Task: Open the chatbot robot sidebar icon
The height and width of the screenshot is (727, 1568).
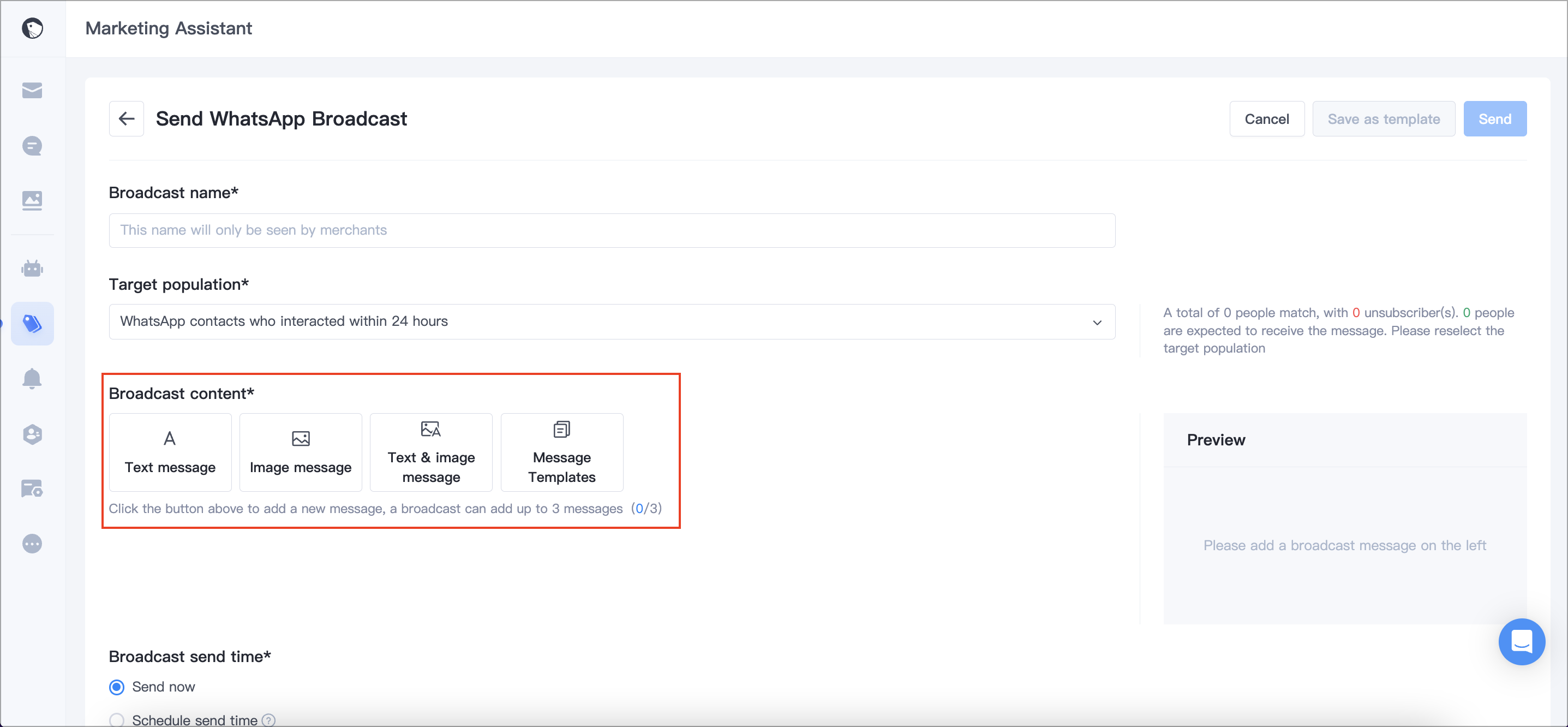Action: pyautogui.click(x=32, y=269)
